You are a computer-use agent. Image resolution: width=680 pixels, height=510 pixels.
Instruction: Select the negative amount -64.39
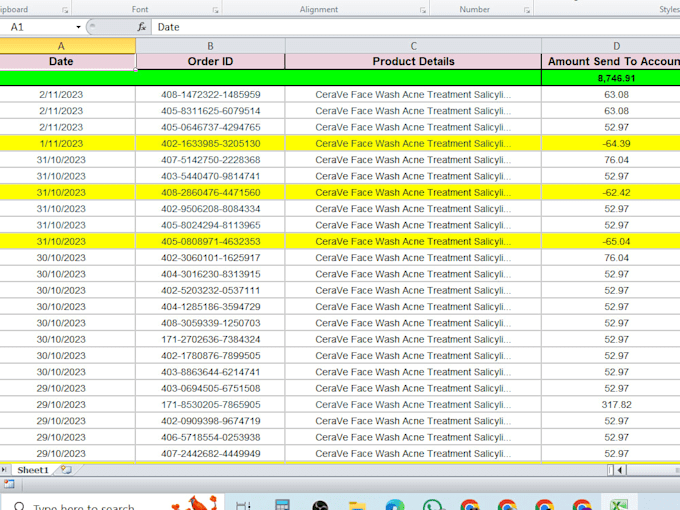pyautogui.click(x=611, y=144)
